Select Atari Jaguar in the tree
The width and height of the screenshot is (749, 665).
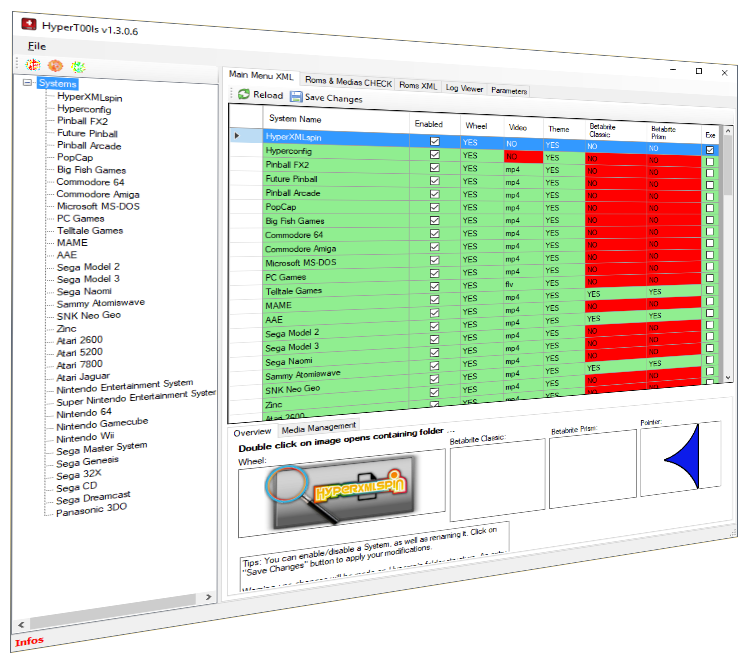83,377
